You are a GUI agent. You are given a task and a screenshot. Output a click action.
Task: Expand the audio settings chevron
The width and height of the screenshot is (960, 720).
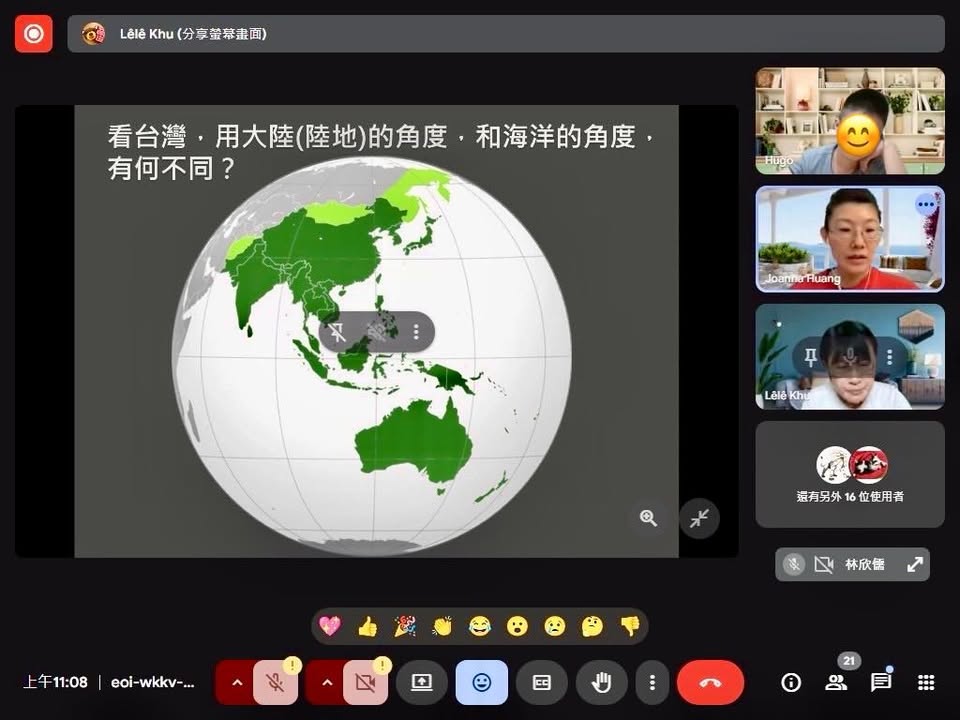click(237, 683)
